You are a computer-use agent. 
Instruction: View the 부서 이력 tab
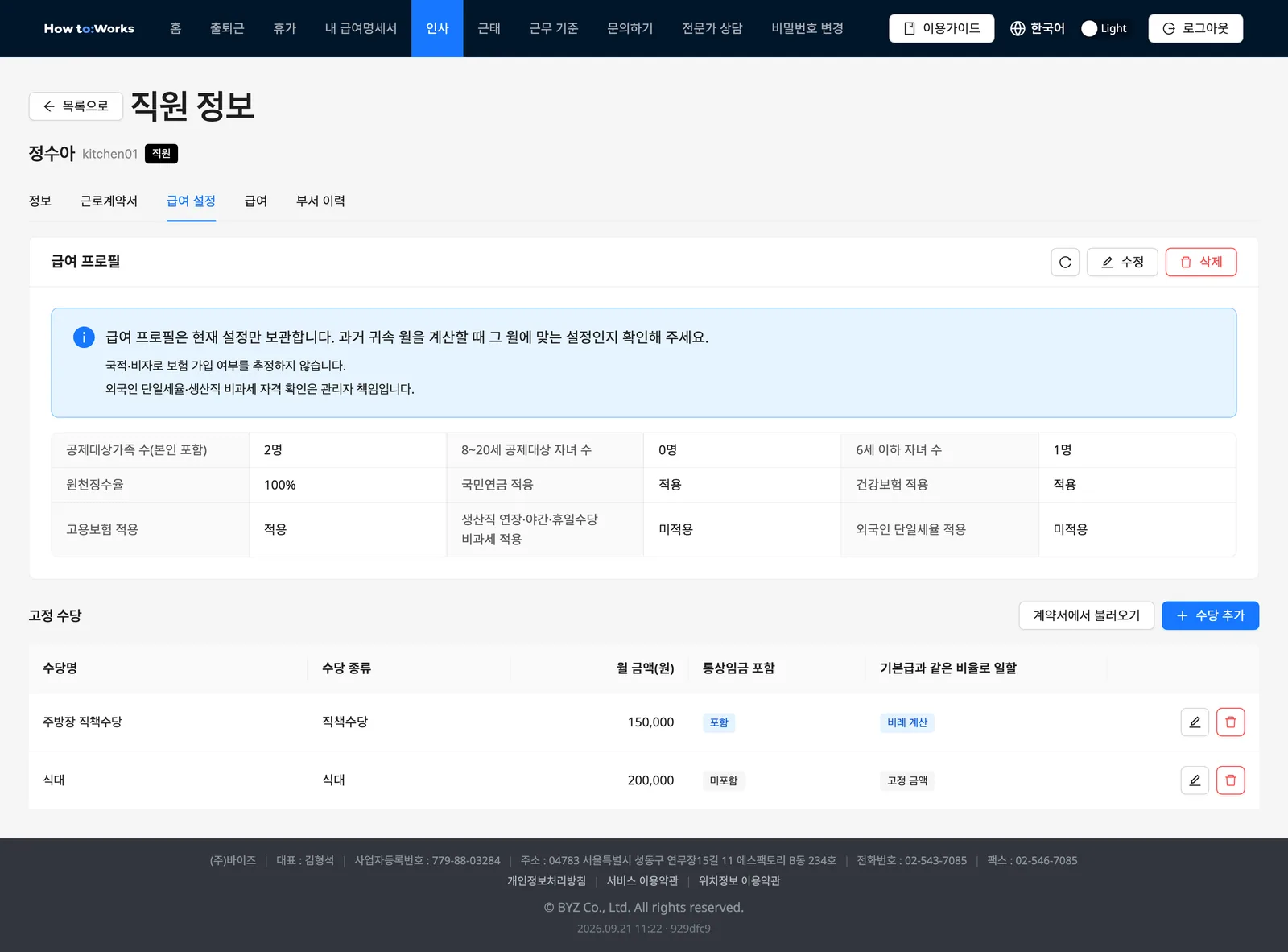tap(320, 201)
